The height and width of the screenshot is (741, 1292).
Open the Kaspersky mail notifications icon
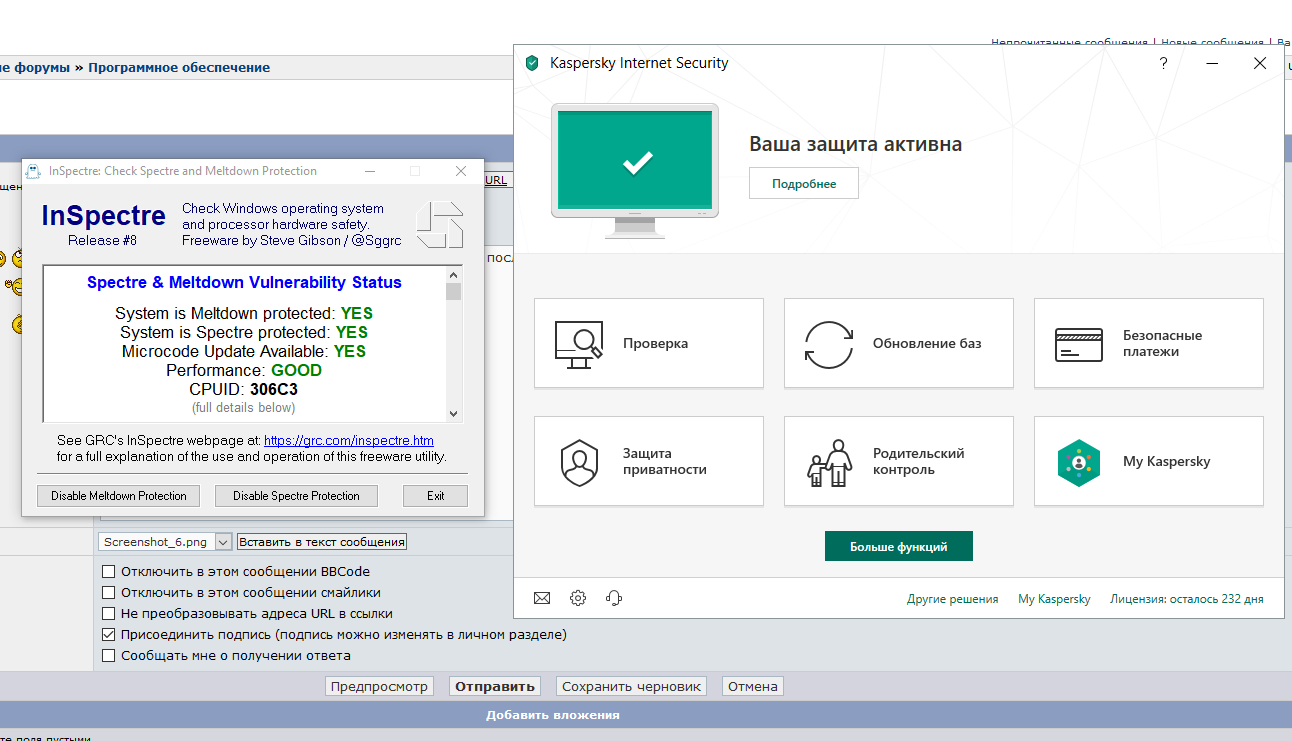point(542,598)
